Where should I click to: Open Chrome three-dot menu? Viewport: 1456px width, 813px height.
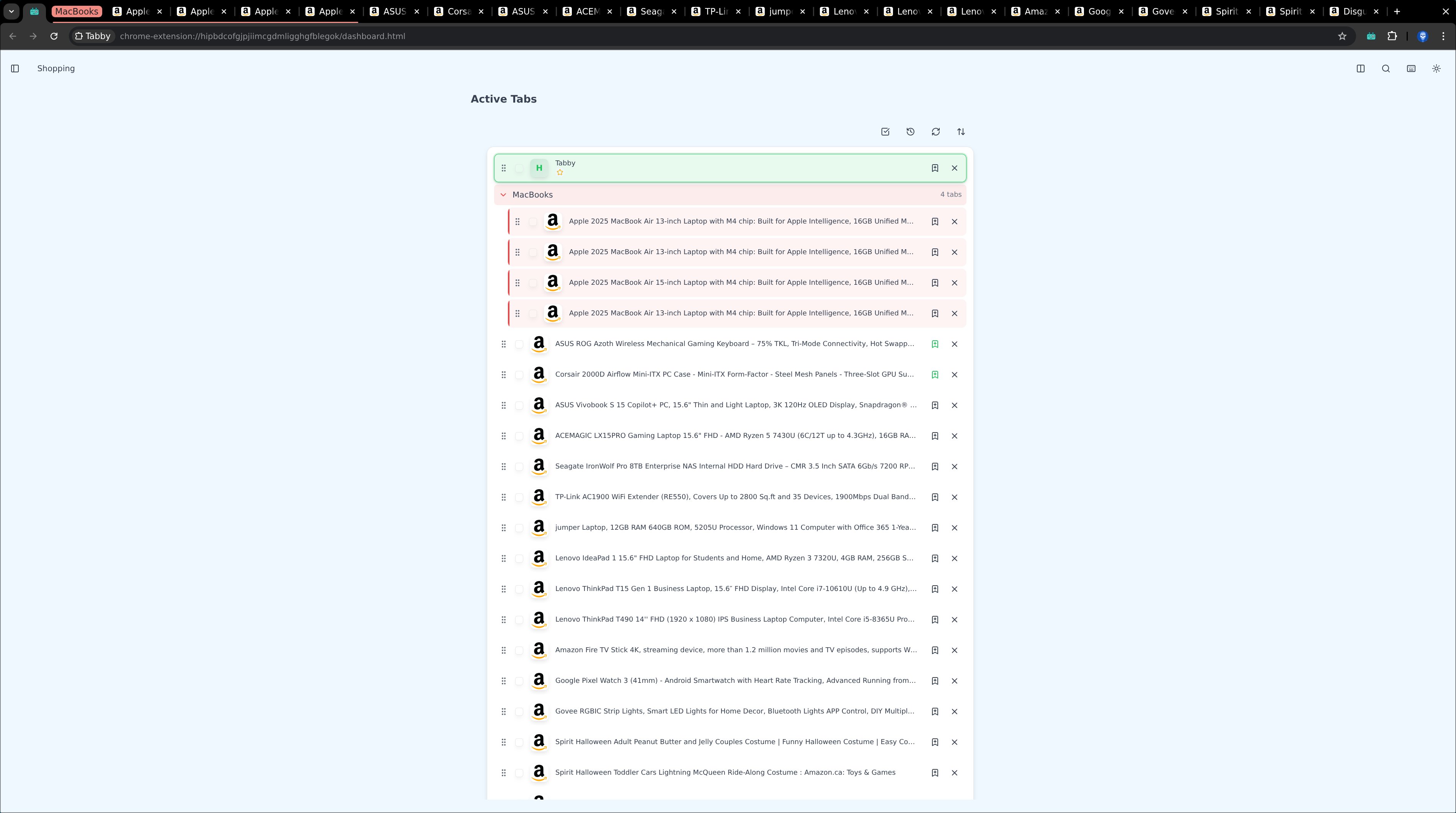click(1443, 36)
